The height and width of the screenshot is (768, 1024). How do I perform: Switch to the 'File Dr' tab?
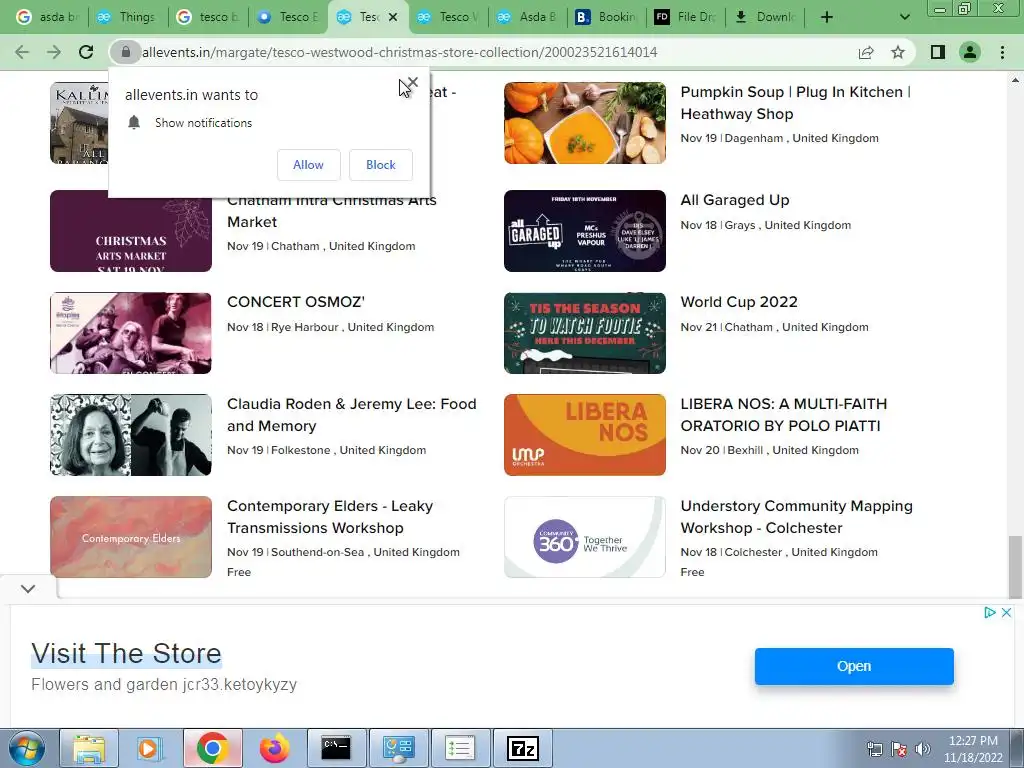687,17
